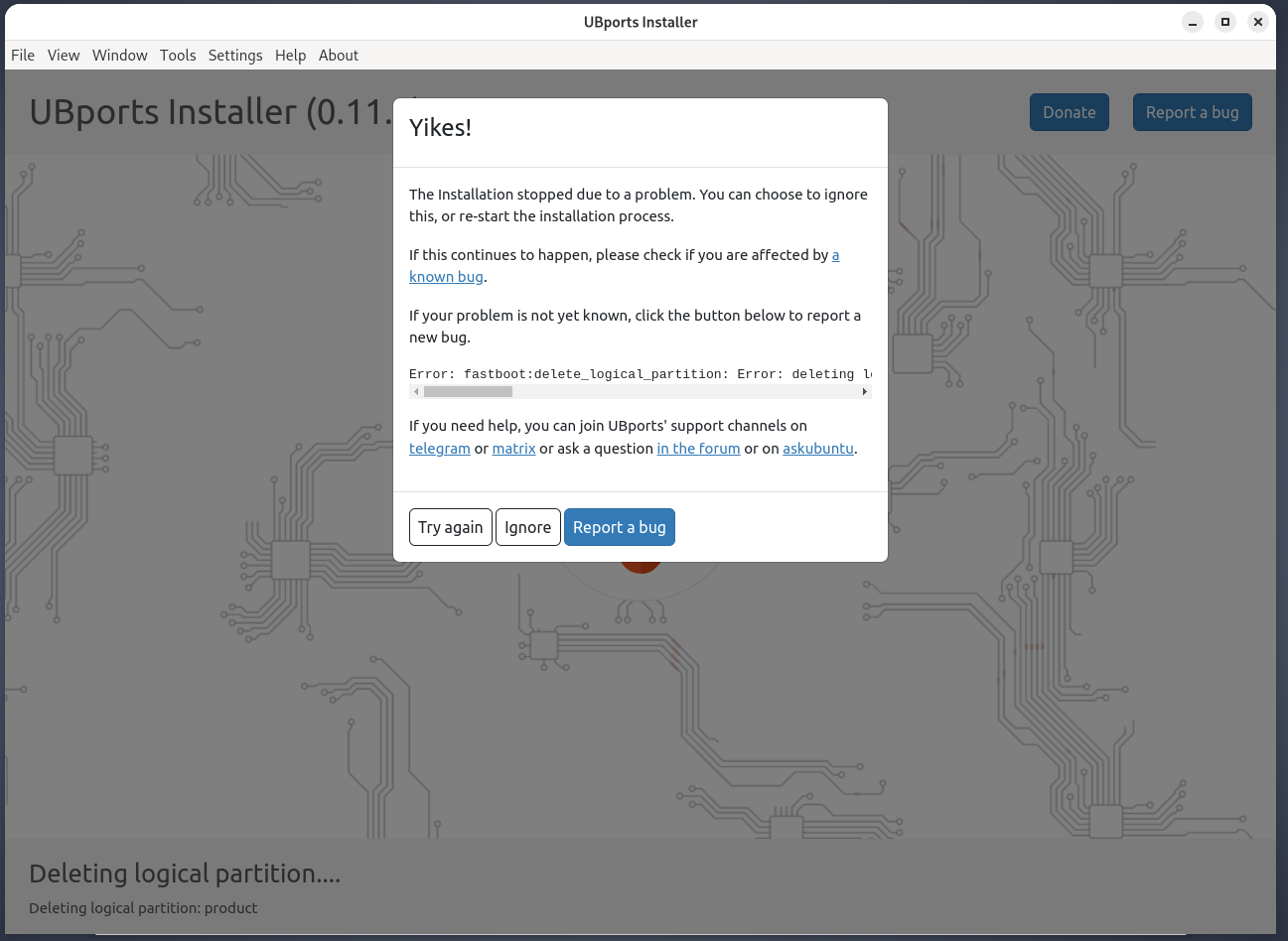The height and width of the screenshot is (941, 1288).
Task: Open the View menu
Action: click(x=64, y=56)
